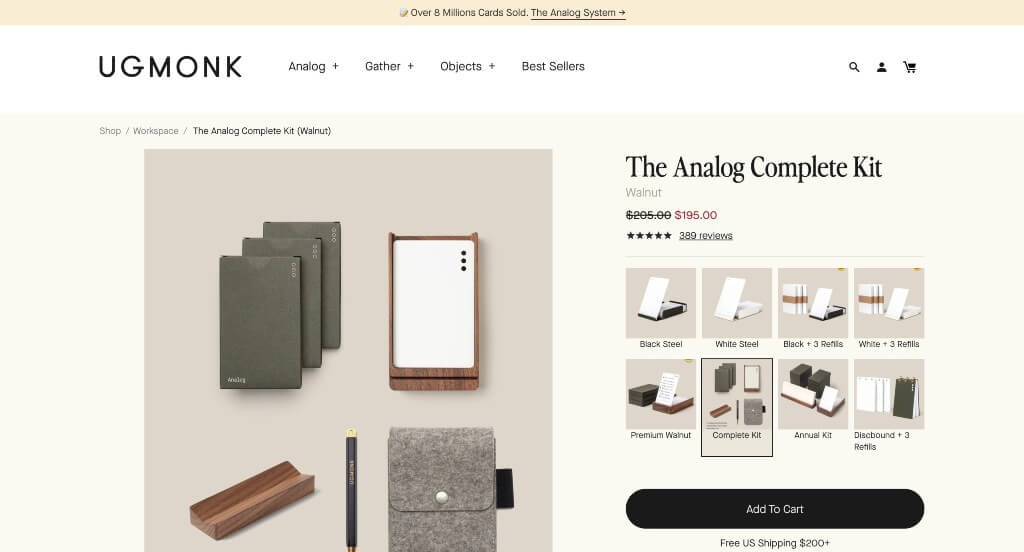The height and width of the screenshot is (552, 1024).
Task: Pick the Premium Walnut variant
Action: pyautogui.click(x=661, y=400)
